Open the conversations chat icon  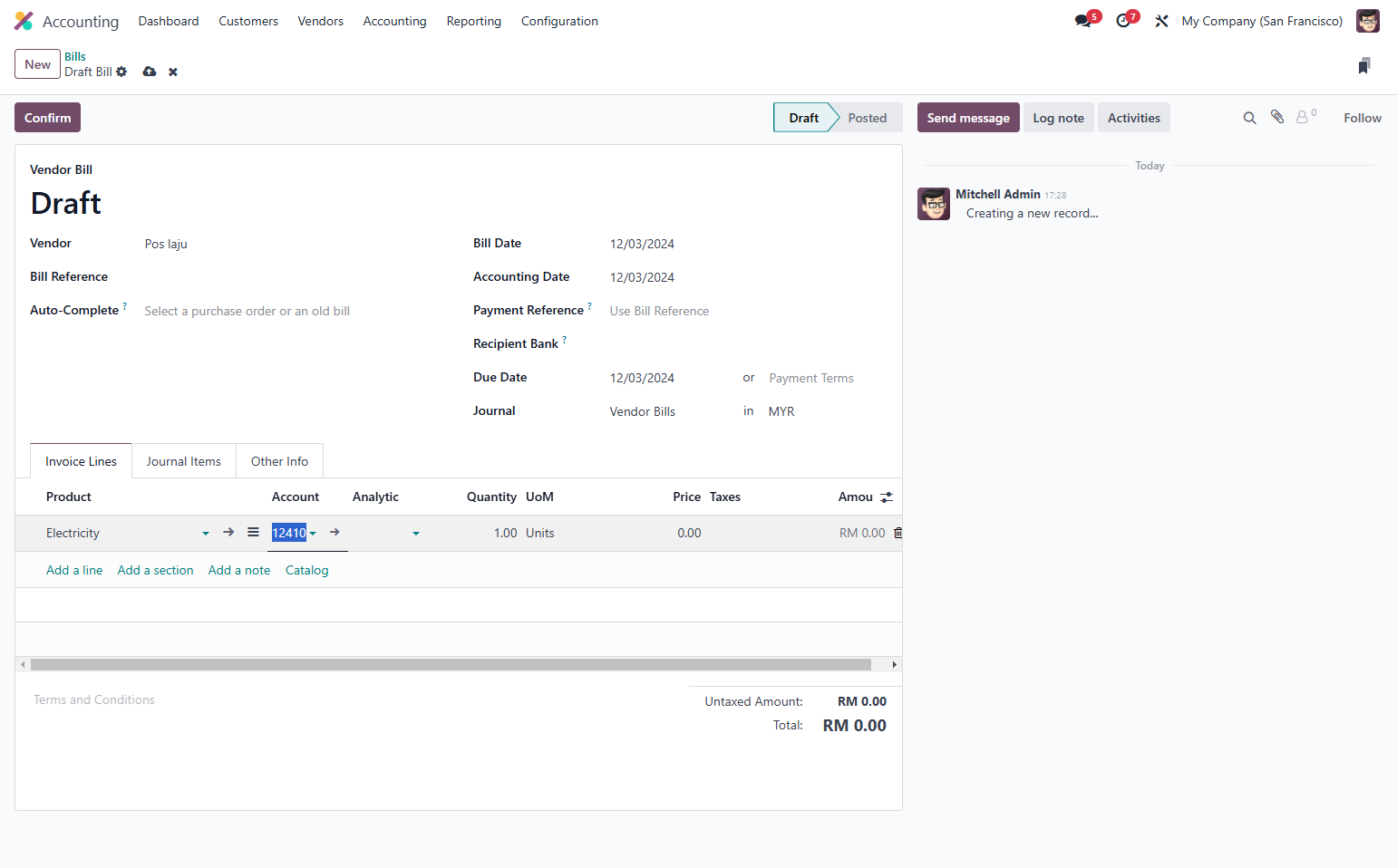click(x=1083, y=21)
